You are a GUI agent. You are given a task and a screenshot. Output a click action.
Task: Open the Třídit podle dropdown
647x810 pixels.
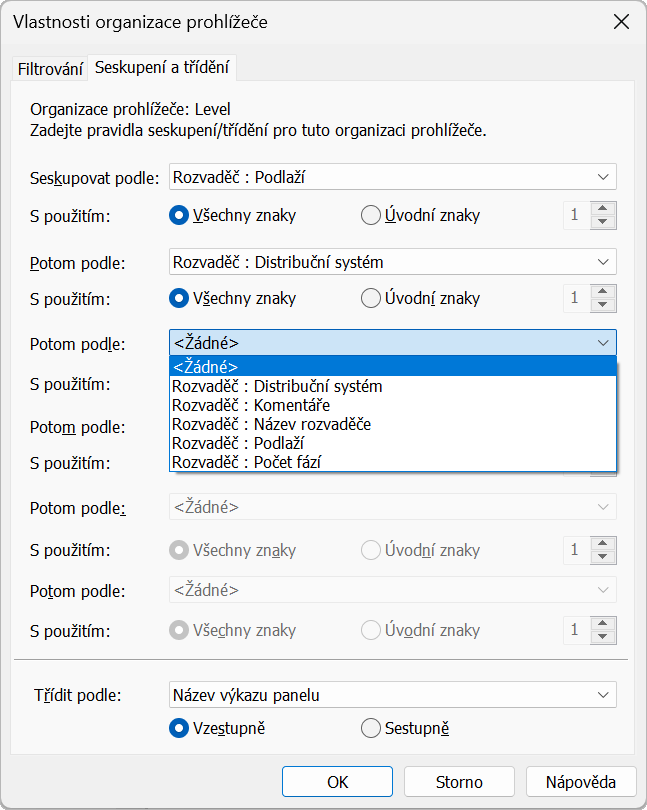click(392, 694)
